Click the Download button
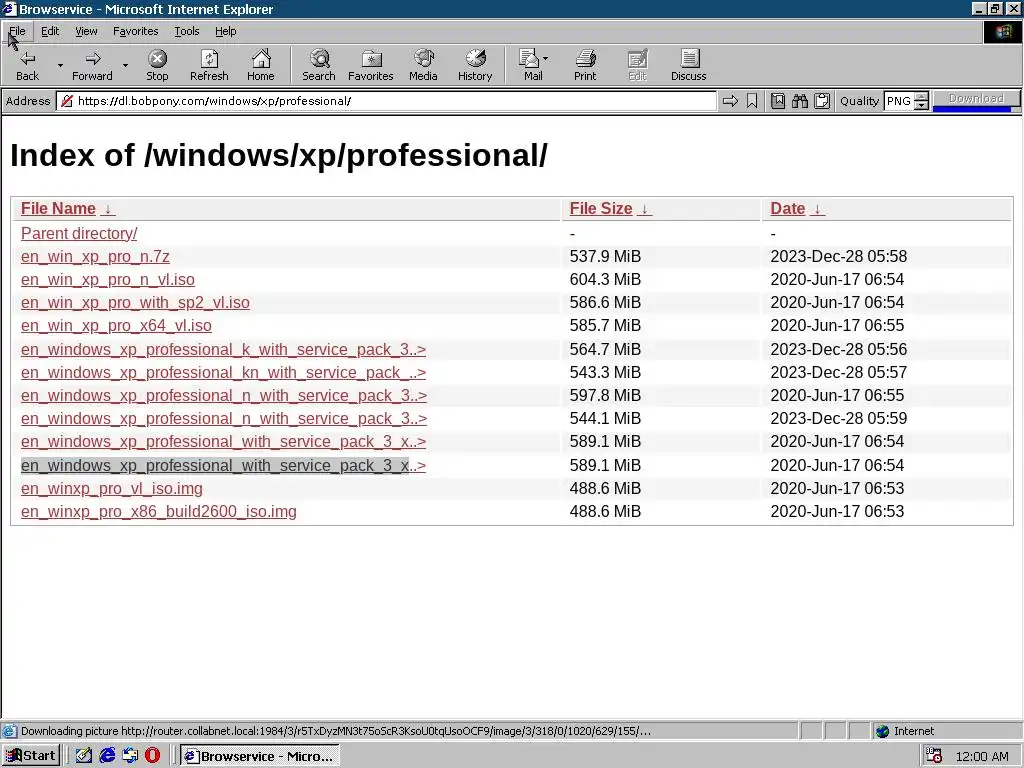Screen dimensions: 1024x768 pos(976,98)
